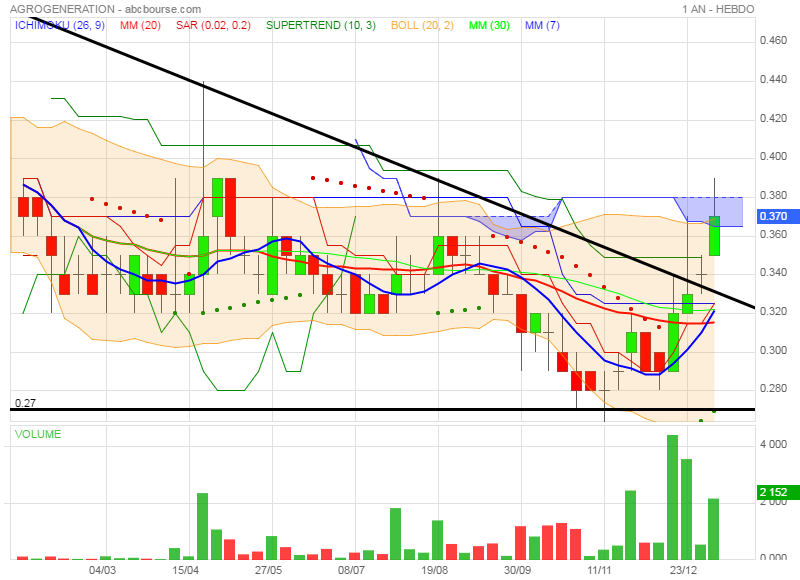
Task: Click the '1 AN - HEBDO' period label
Action: coord(718,9)
